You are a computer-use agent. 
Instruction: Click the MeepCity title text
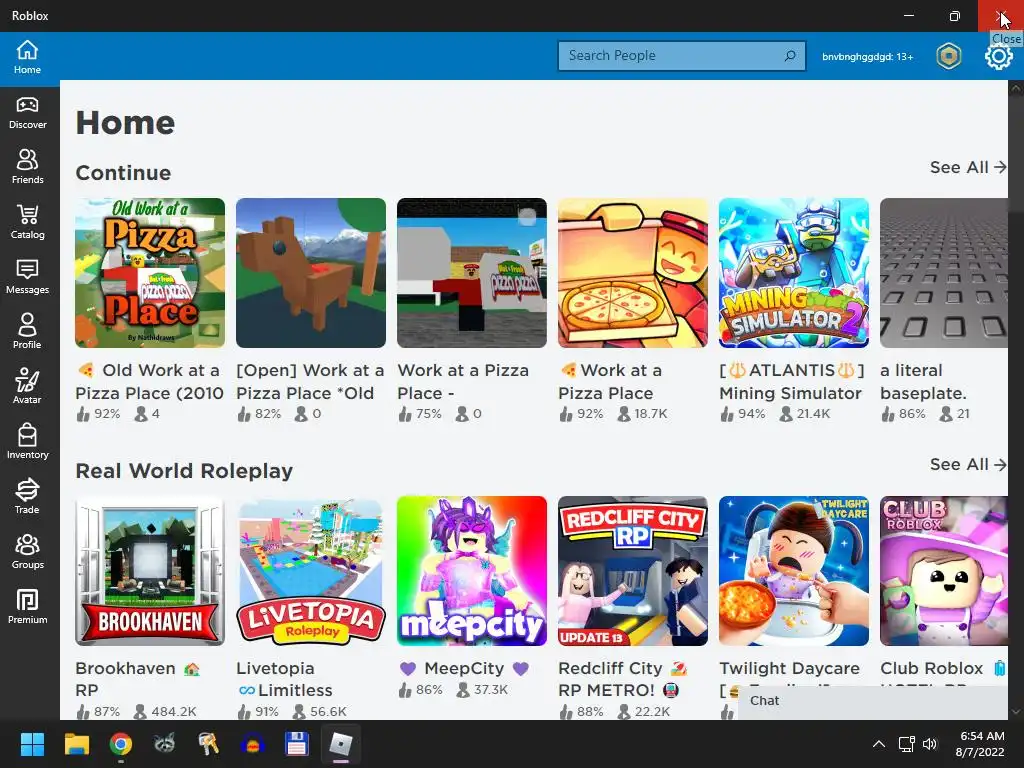pos(464,668)
